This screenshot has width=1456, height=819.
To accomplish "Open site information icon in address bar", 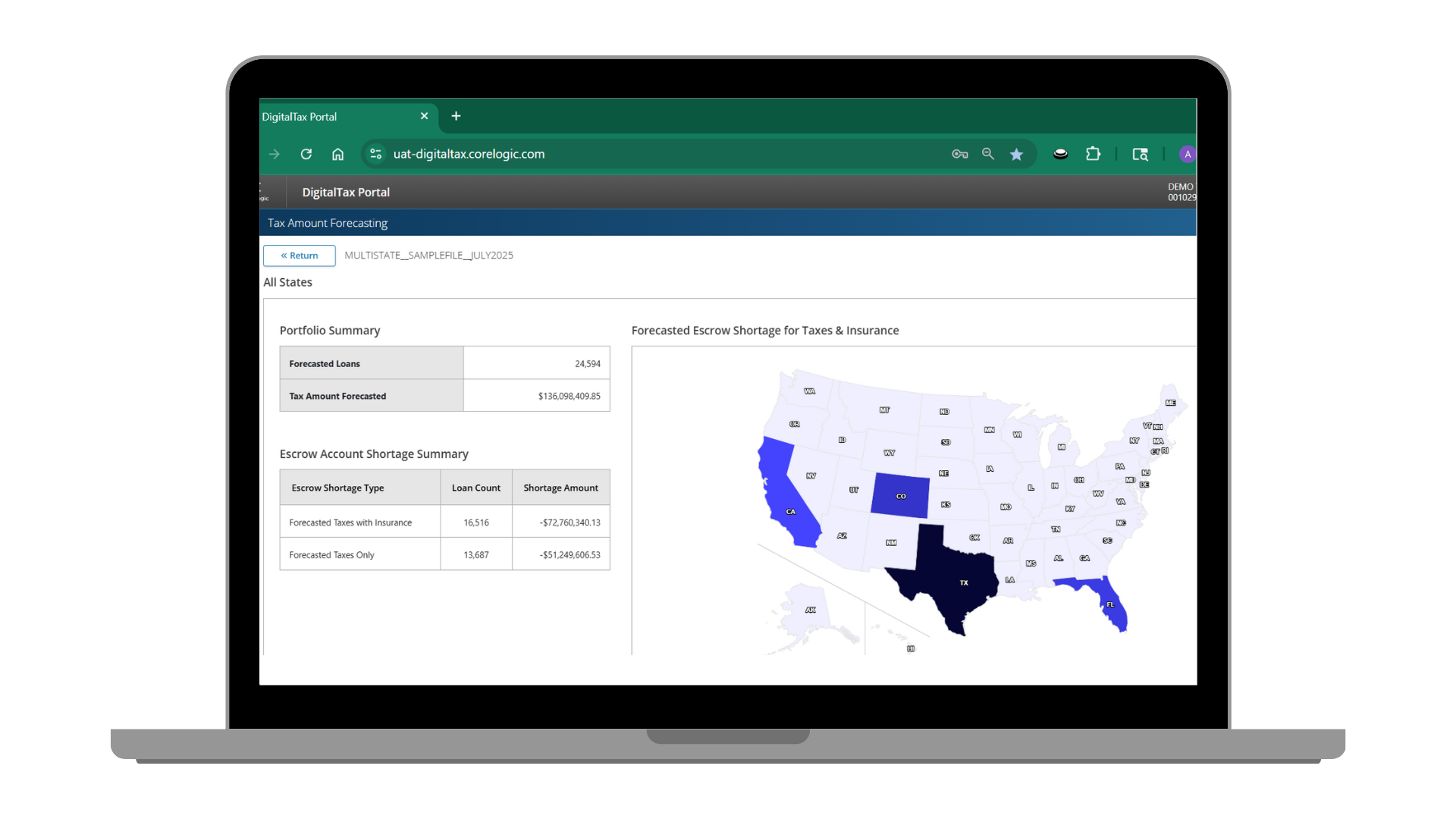I will click(375, 154).
